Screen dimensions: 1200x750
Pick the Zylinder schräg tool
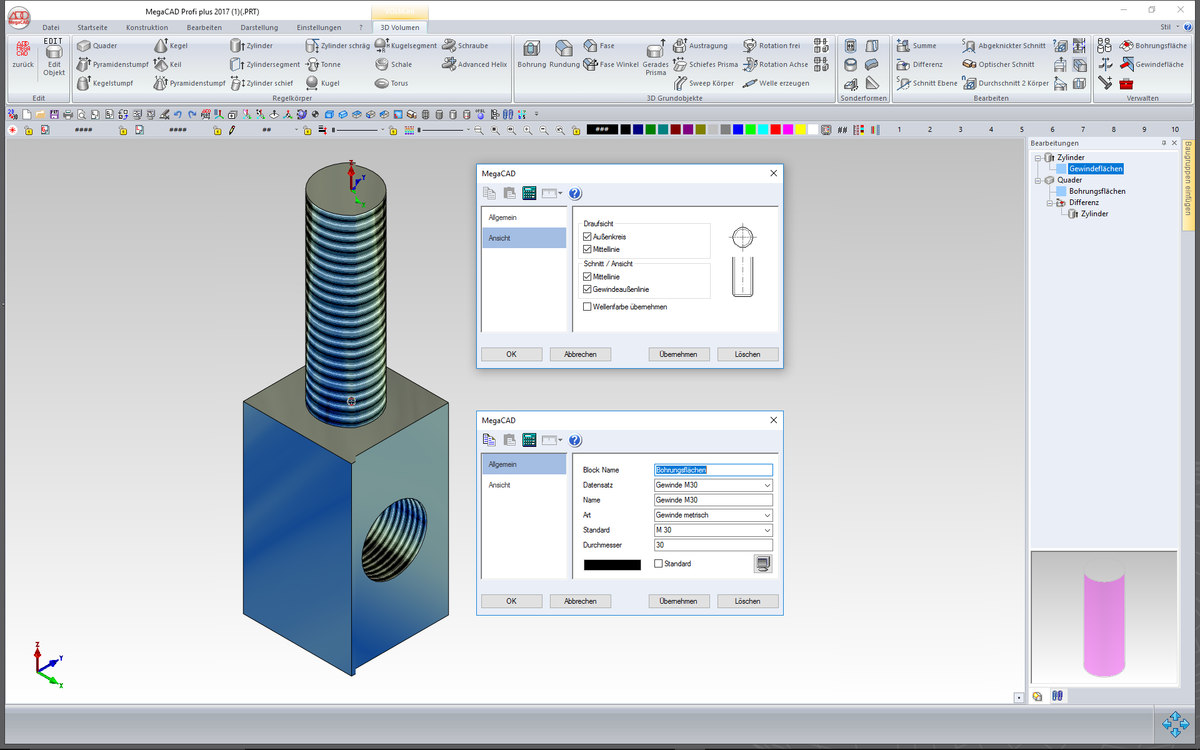click(337, 46)
